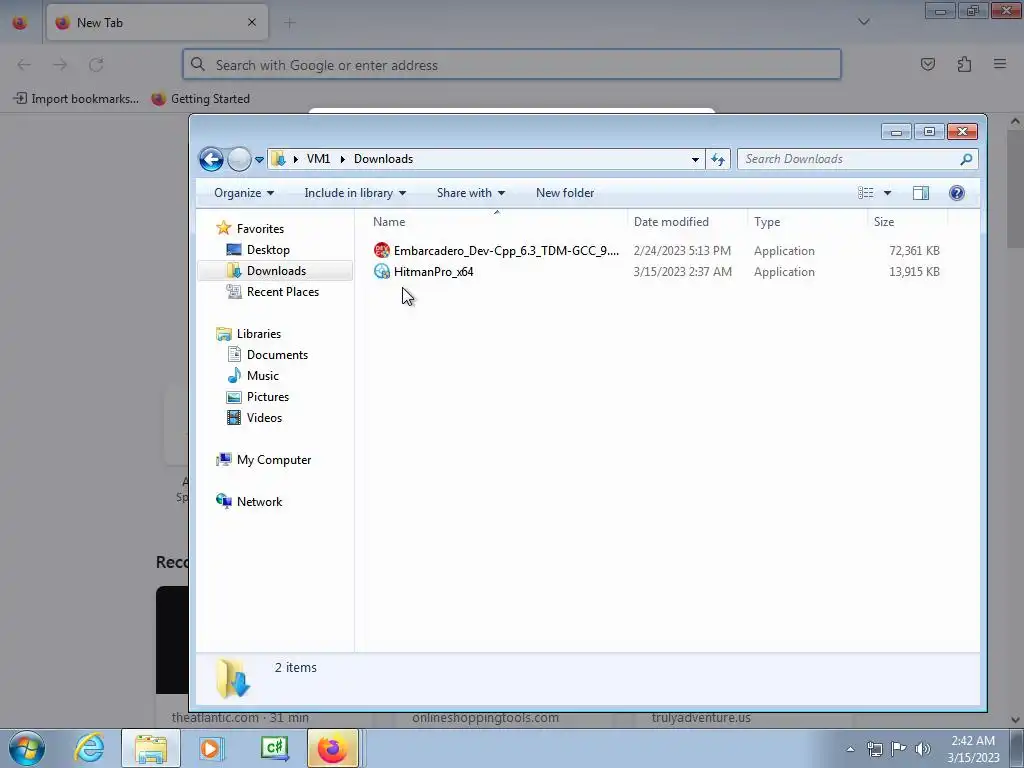The image size is (1024, 768).
Task: Open the Getting Started bookmark
Action: click(x=200, y=99)
